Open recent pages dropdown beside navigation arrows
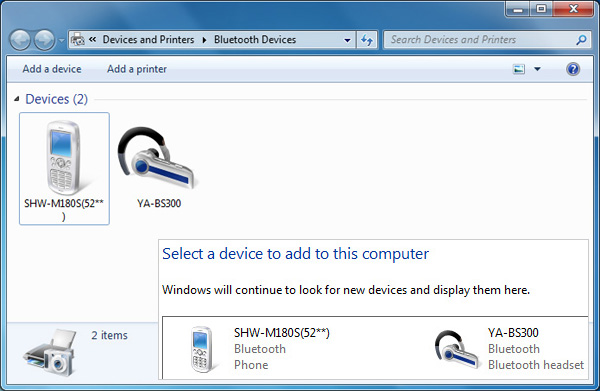This screenshot has height=391, width=600. (x=61, y=40)
